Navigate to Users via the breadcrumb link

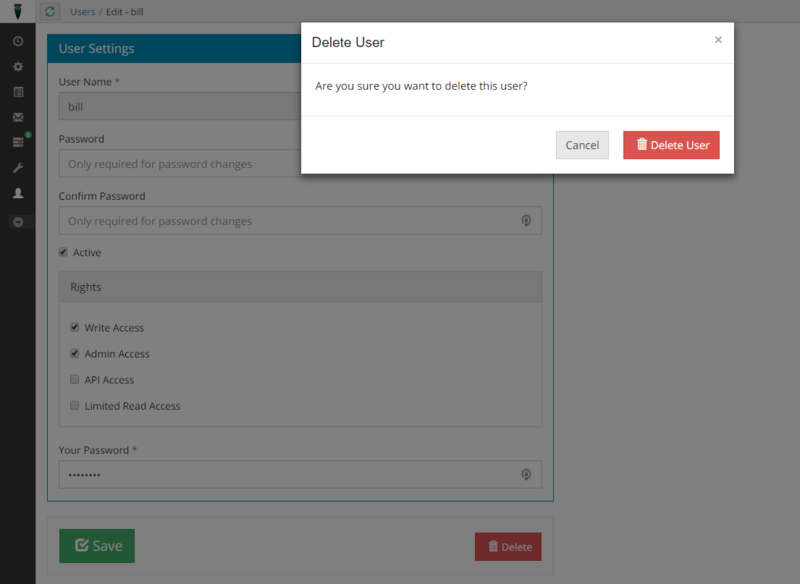click(x=82, y=12)
